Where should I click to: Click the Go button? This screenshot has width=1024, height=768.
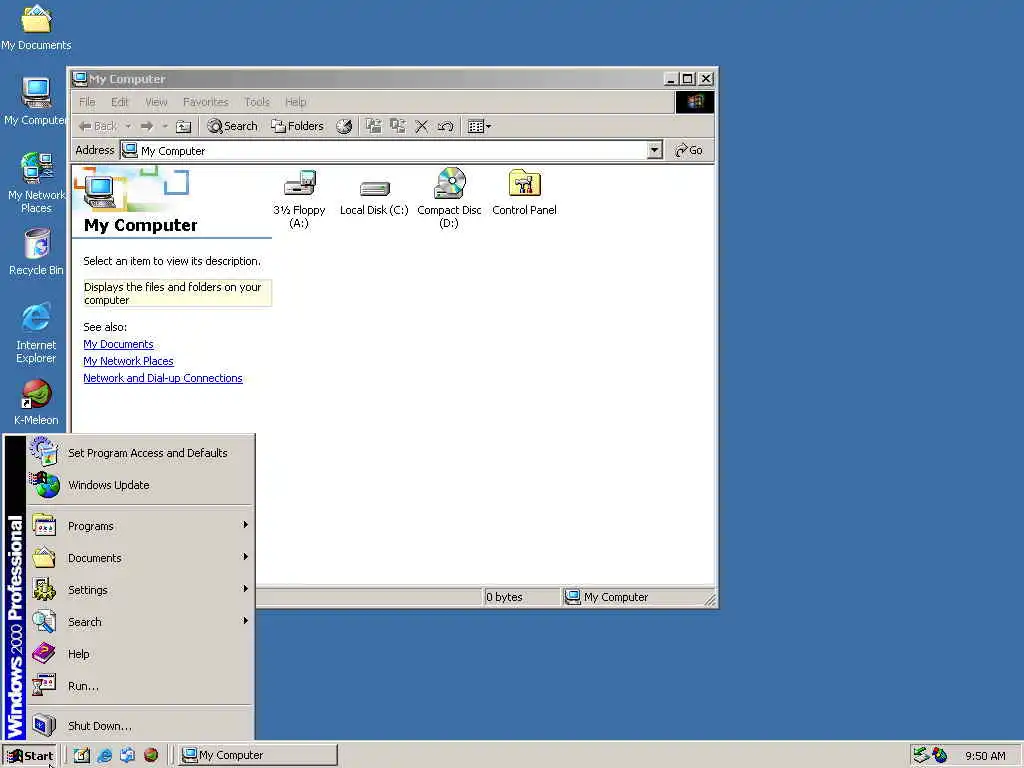tap(689, 150)
